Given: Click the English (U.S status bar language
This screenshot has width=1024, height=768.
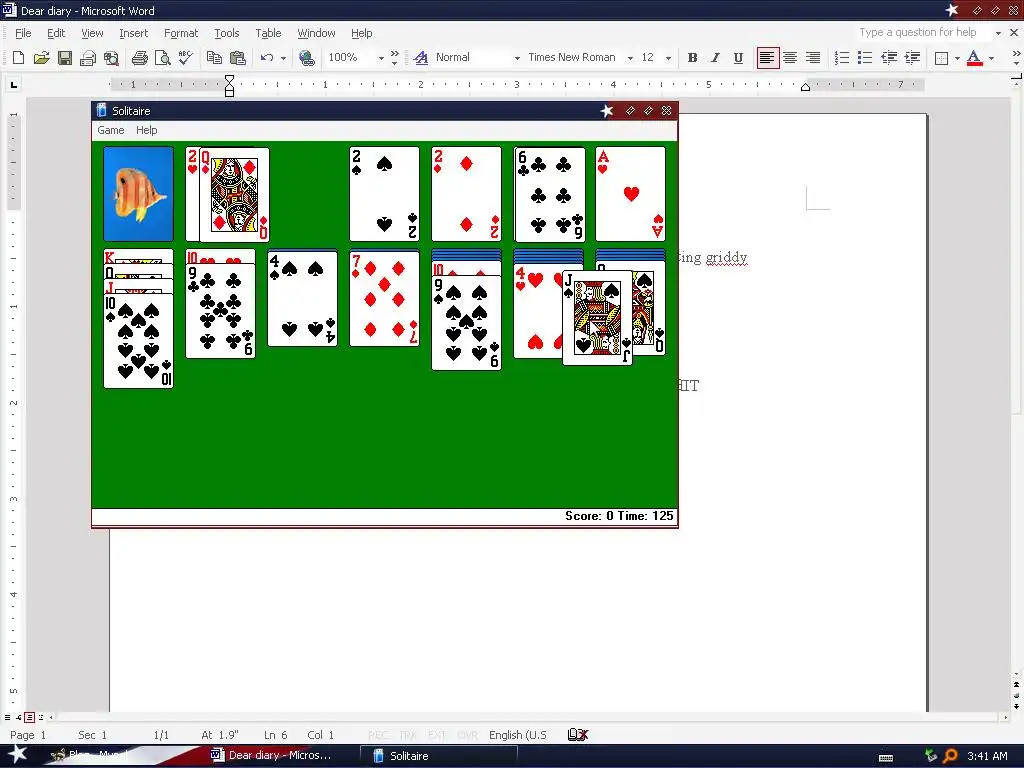Looking at the screenshot, I should point(518,735).
